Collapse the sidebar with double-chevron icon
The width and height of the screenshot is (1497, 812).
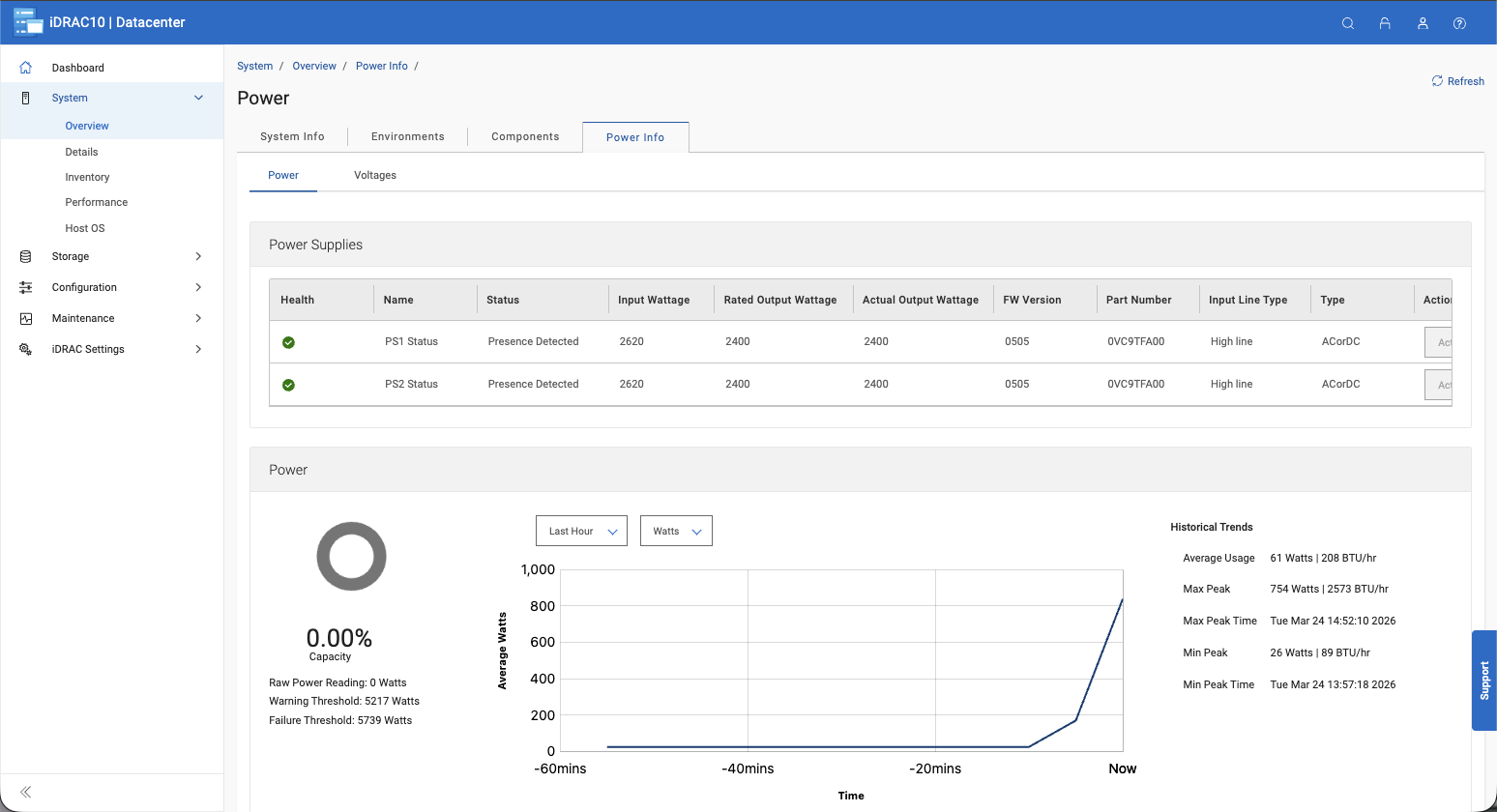point(26,792)
